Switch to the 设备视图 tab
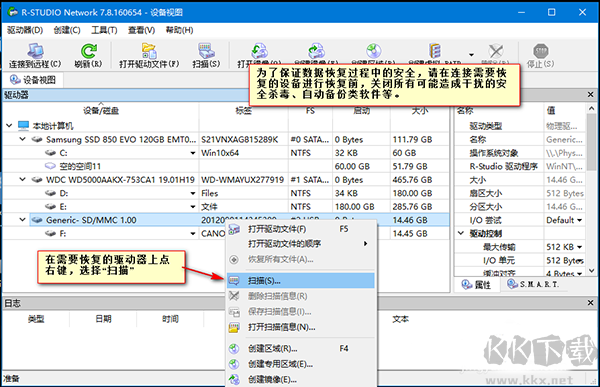Screen dimensions: 600x387 (33, 80)
